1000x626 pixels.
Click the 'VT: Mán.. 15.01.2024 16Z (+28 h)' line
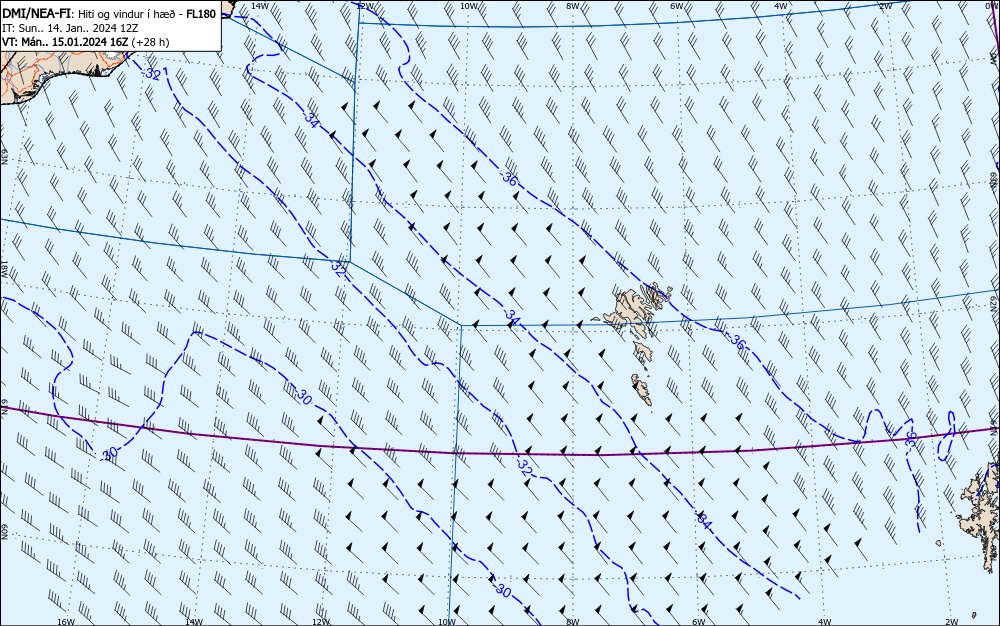86,42
